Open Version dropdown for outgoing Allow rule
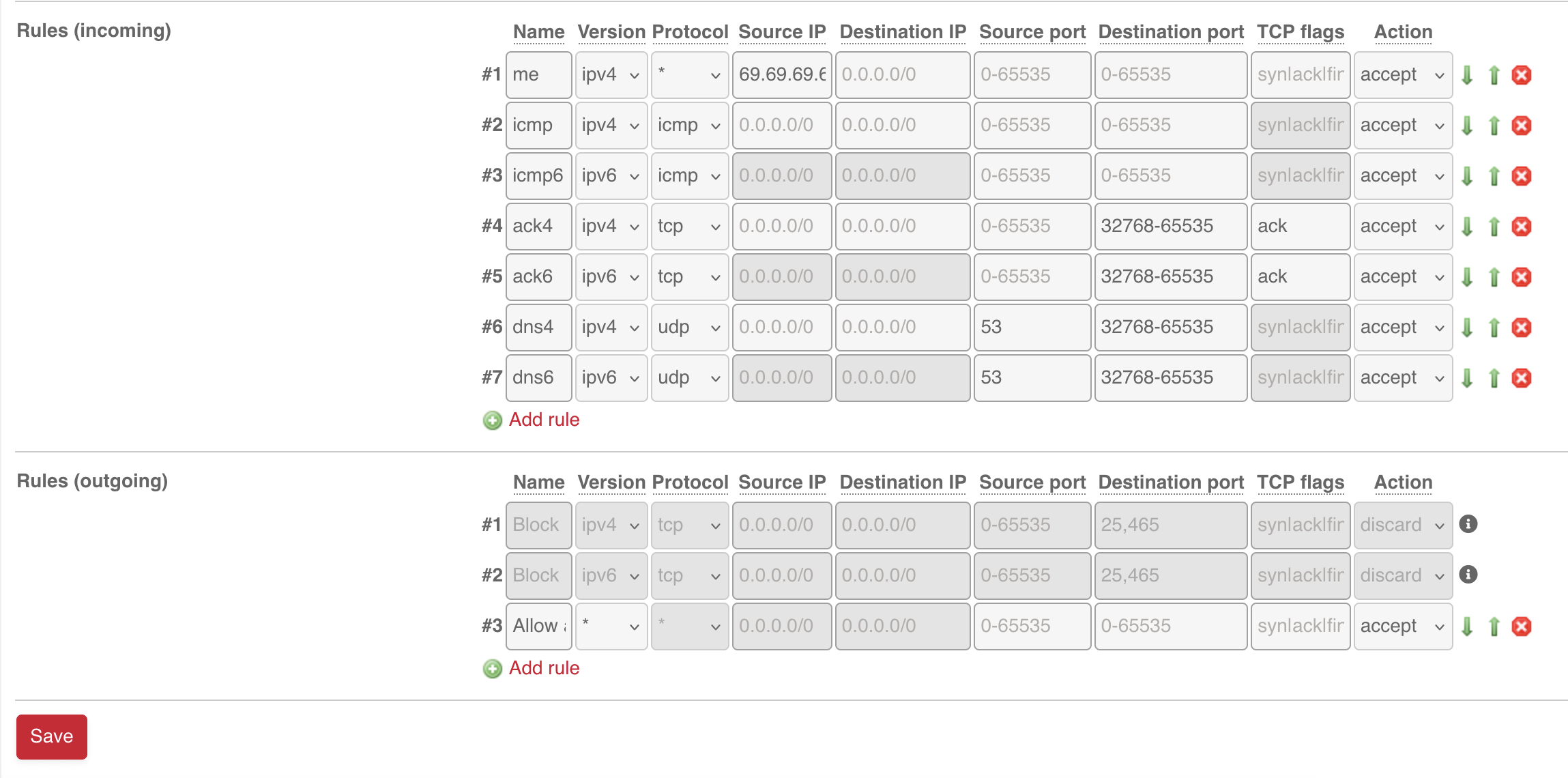Viewport: 1568px width, 778px height. [x=611, y=626]
